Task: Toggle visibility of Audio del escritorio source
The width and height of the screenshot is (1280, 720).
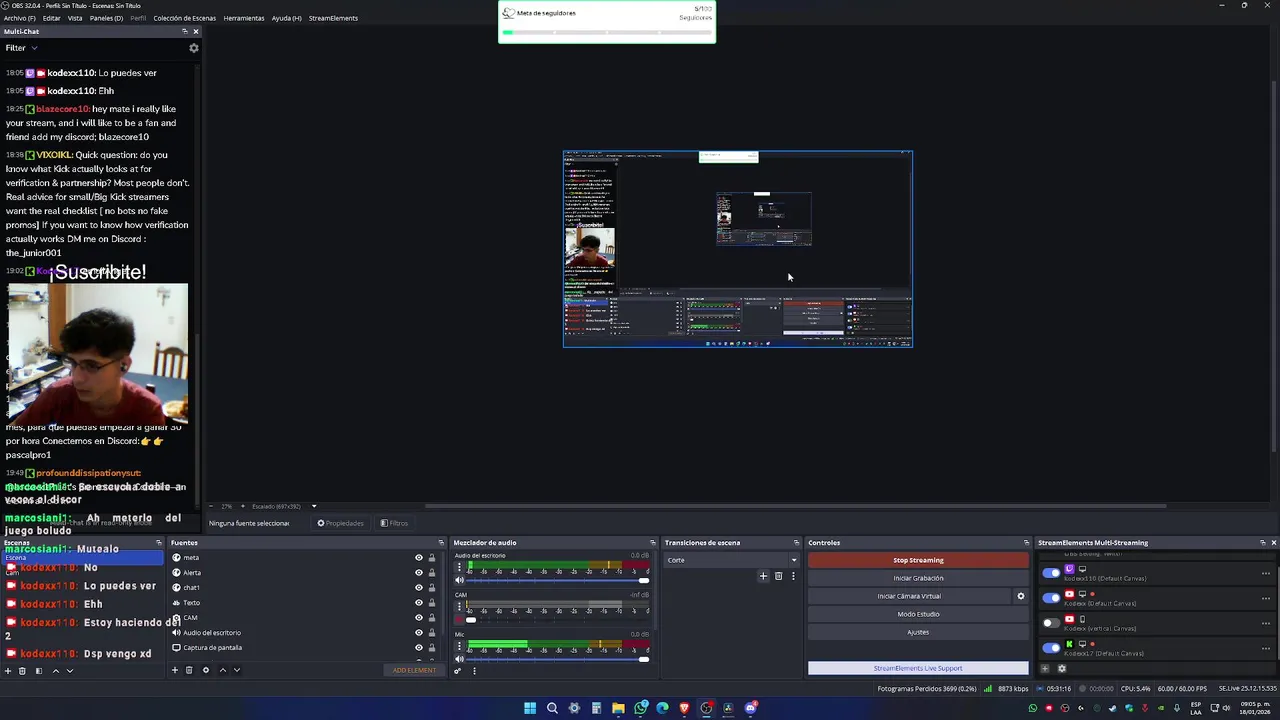Action: [x=419, y=633]
